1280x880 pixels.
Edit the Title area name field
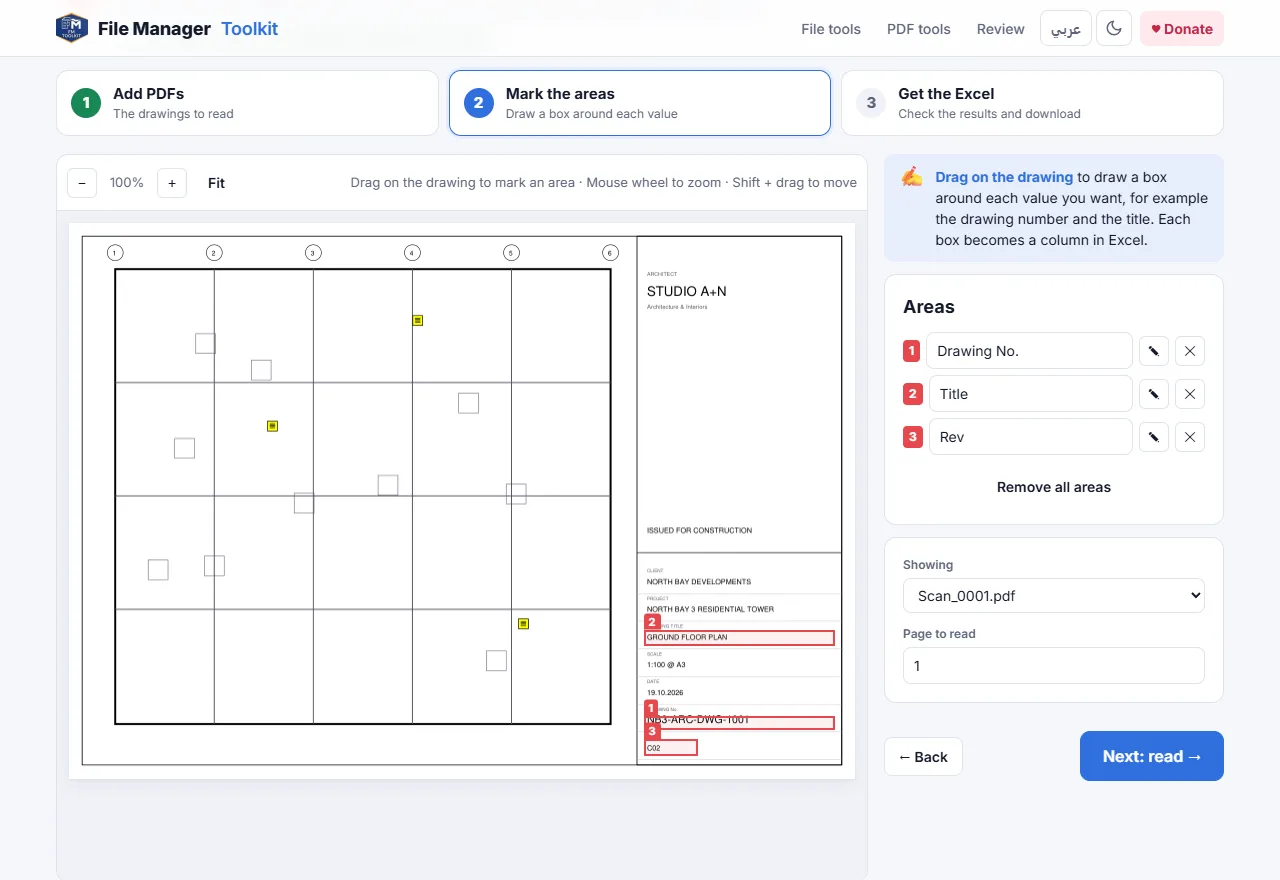(1030, 394)
